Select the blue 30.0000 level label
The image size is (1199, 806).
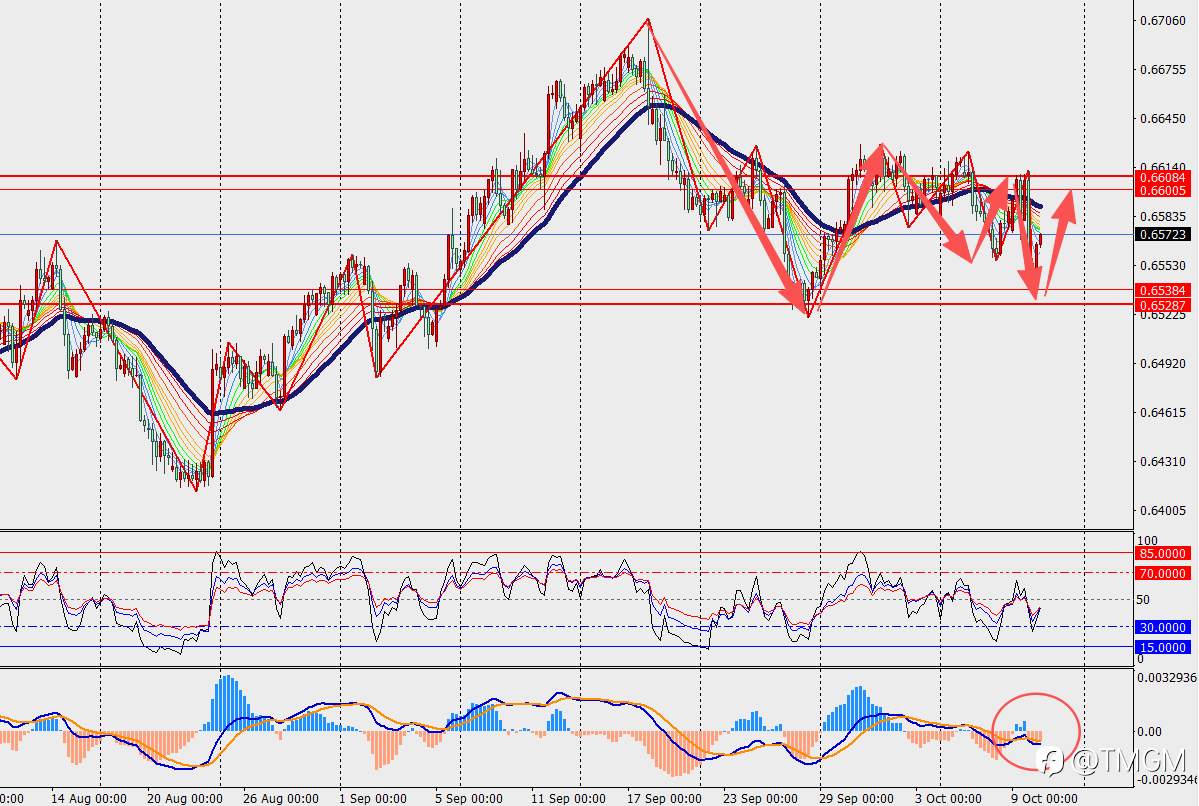coord(1162,628)
